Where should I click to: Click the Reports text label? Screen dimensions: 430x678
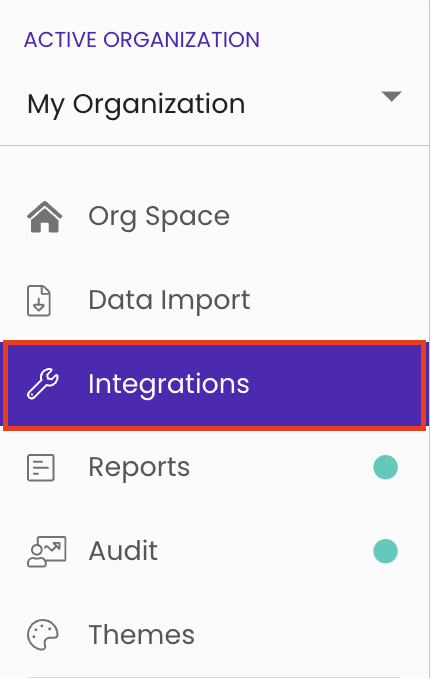coord(139,468)
